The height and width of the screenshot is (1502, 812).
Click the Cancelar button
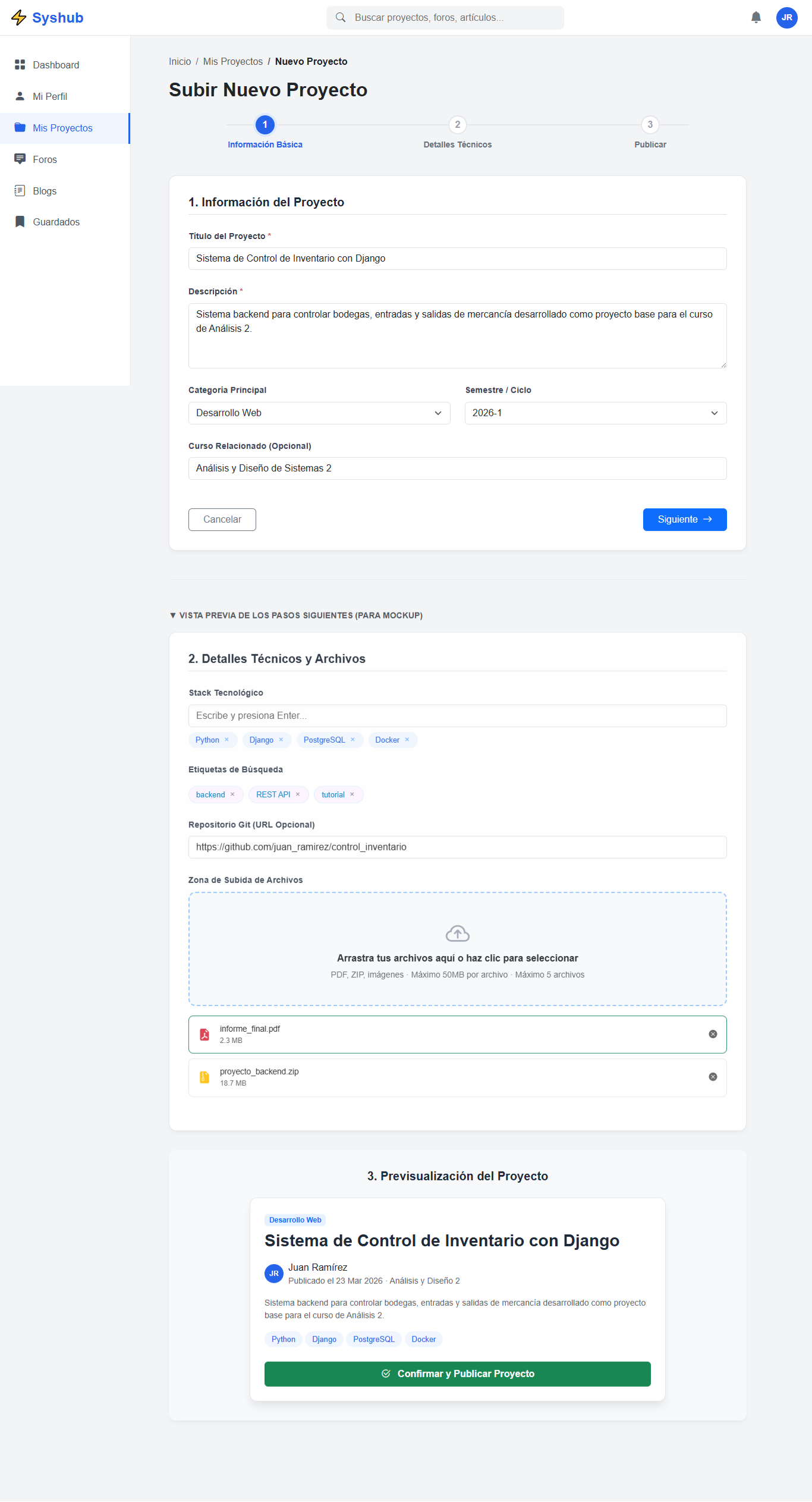(222, 520)
